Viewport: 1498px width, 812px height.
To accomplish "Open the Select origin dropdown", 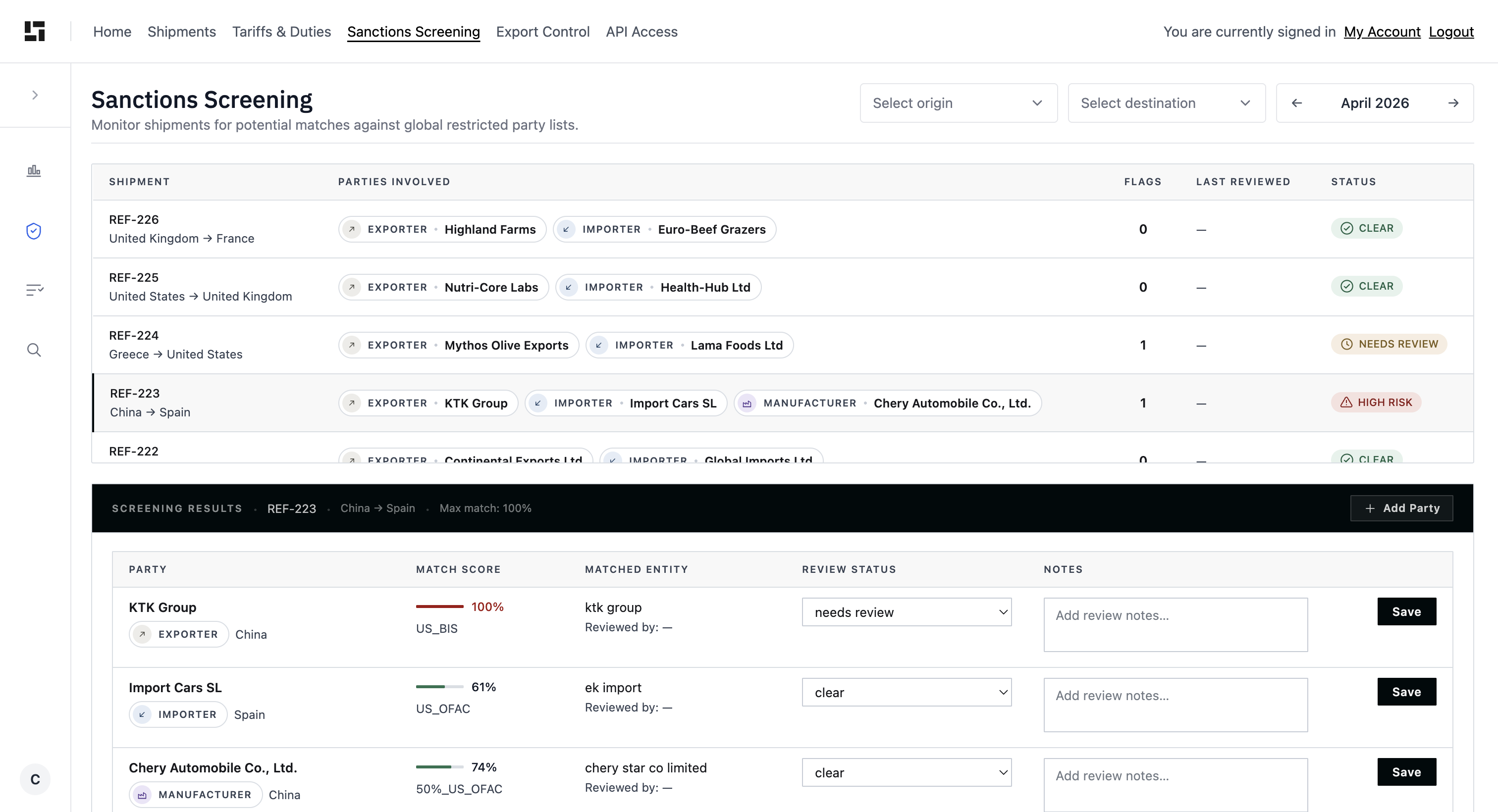I will click(959, 103).
